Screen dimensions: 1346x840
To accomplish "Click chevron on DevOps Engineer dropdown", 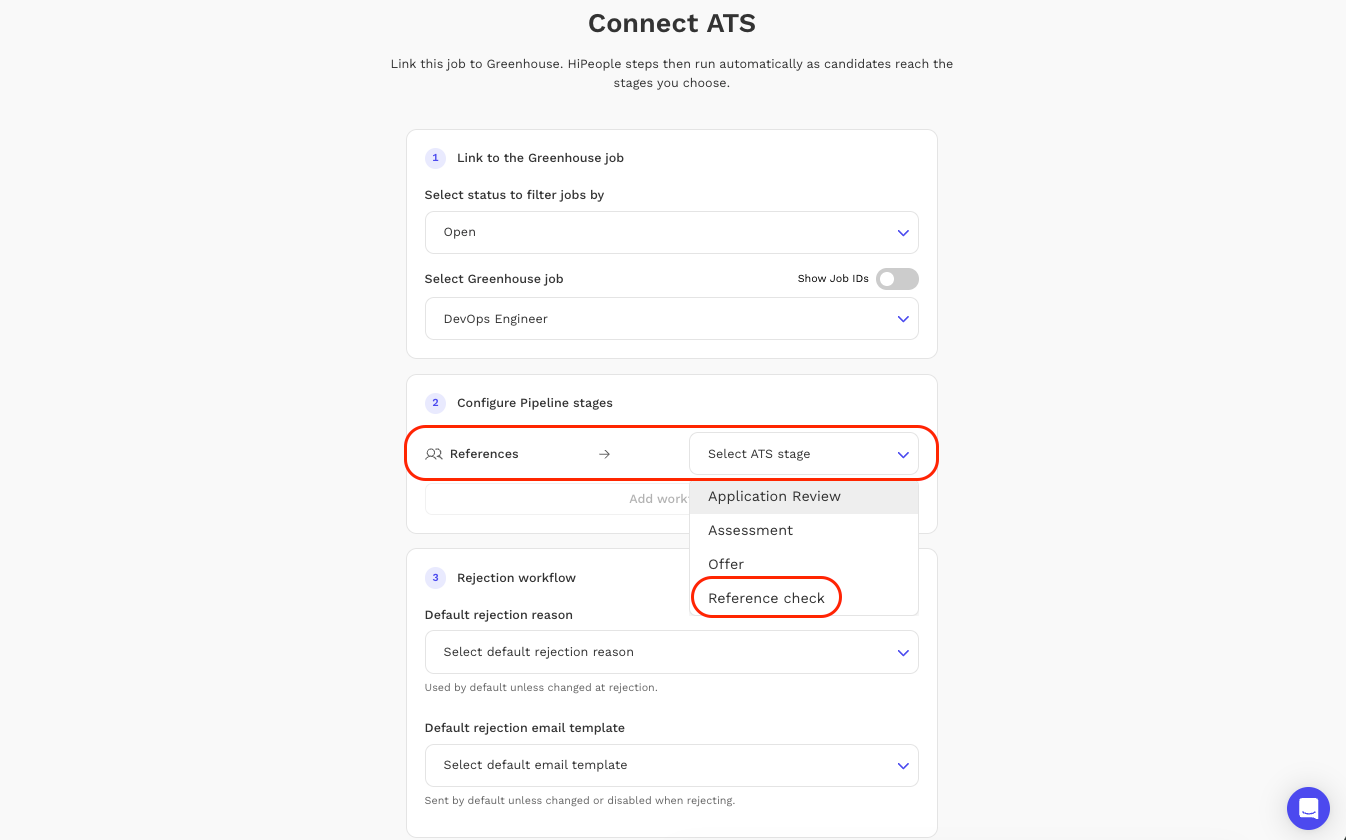I will (x=902, y=319).
